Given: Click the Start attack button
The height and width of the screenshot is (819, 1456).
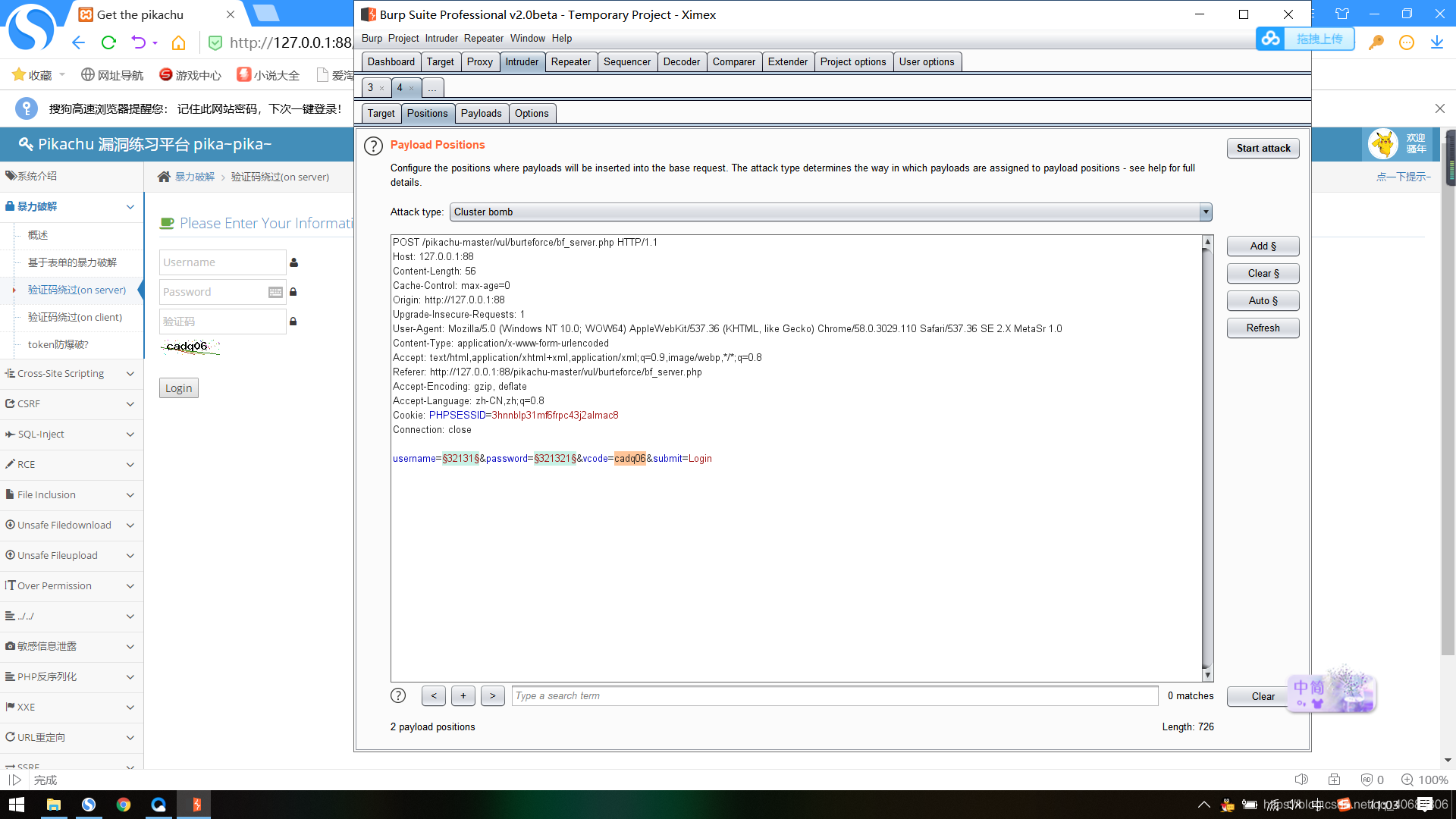Looking at the screenshot, I should 1263,148.
